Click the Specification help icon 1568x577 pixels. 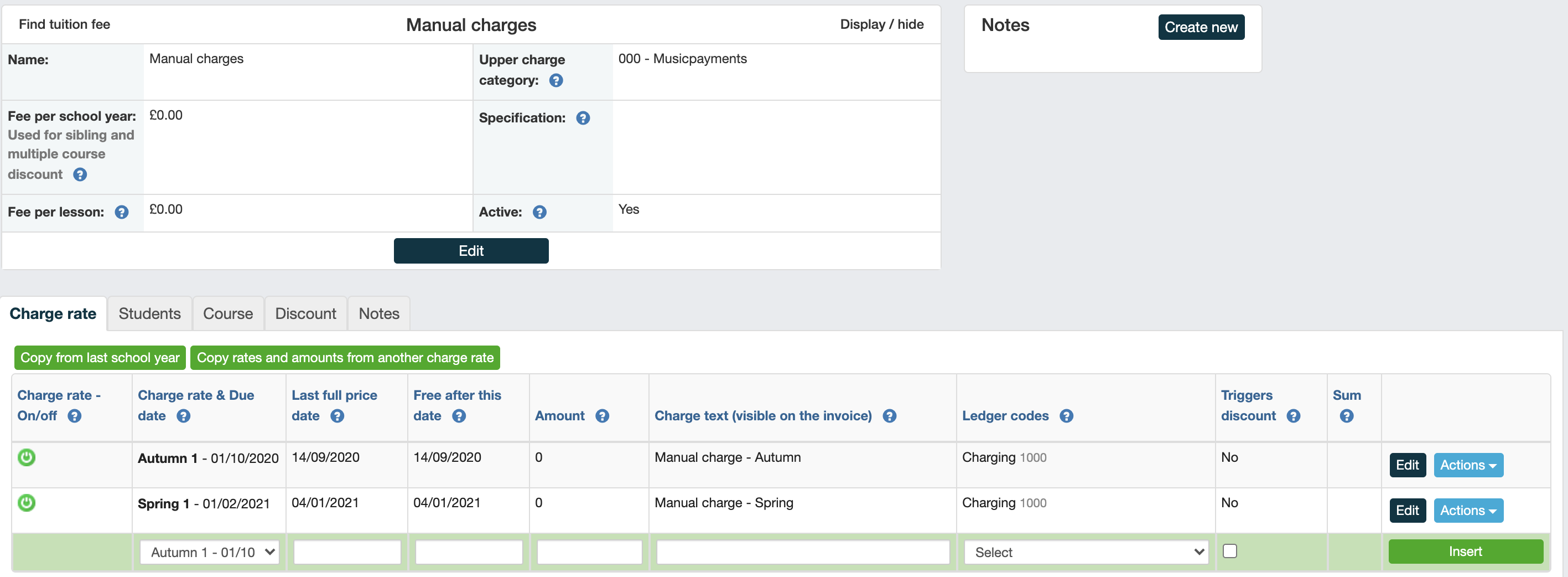583,118
